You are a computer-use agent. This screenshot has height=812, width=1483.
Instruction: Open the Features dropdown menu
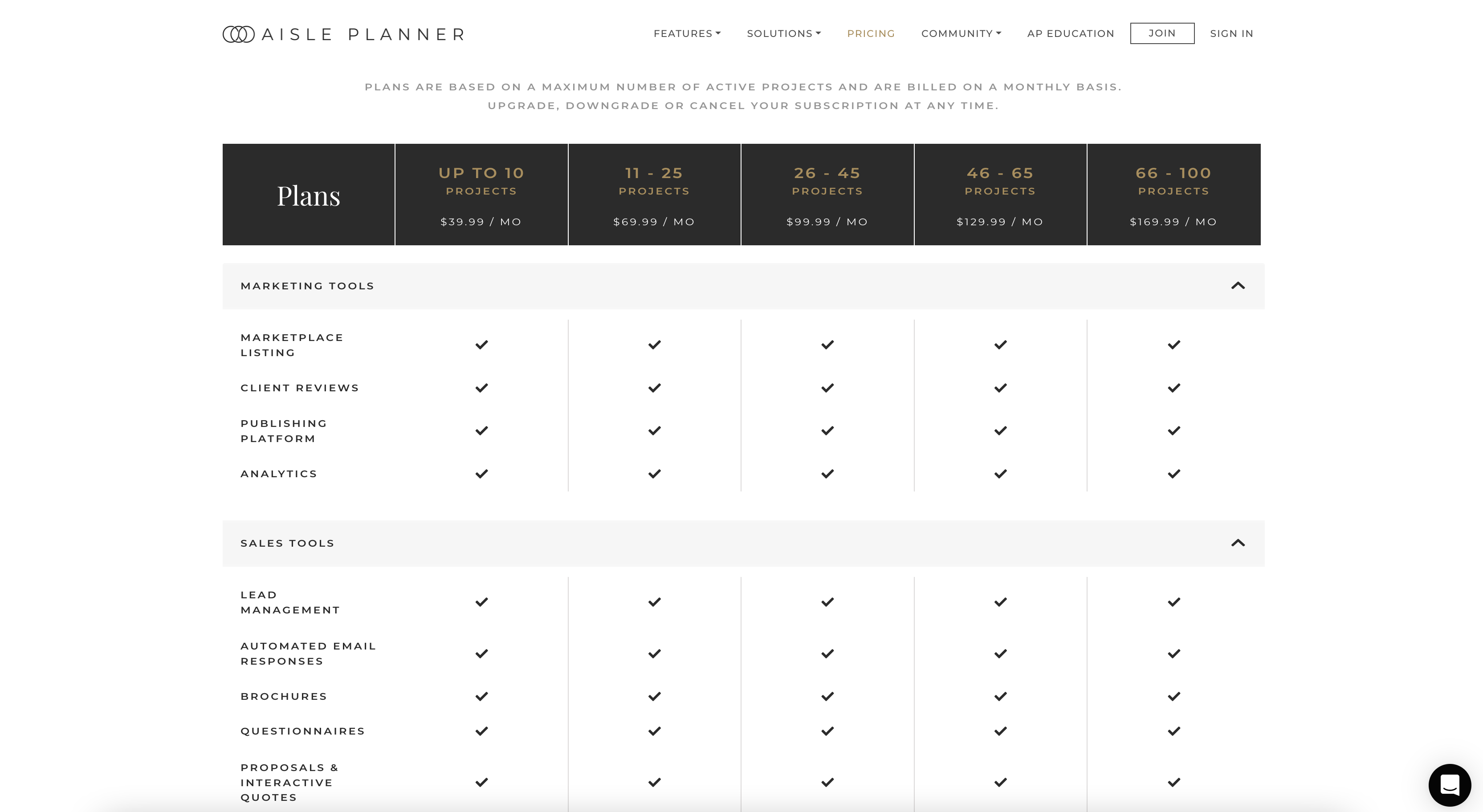(x=687, y=33)
